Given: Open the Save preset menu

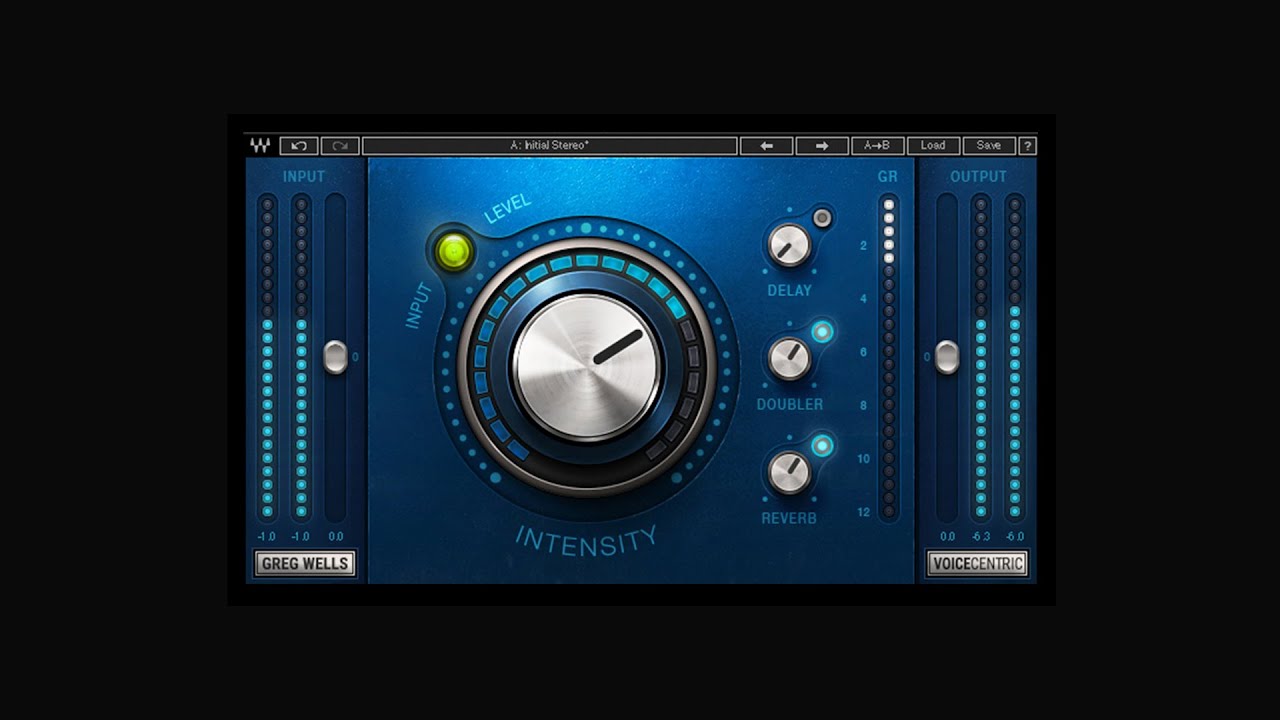Looking at the screenshot, I should [x=989, y=146].
